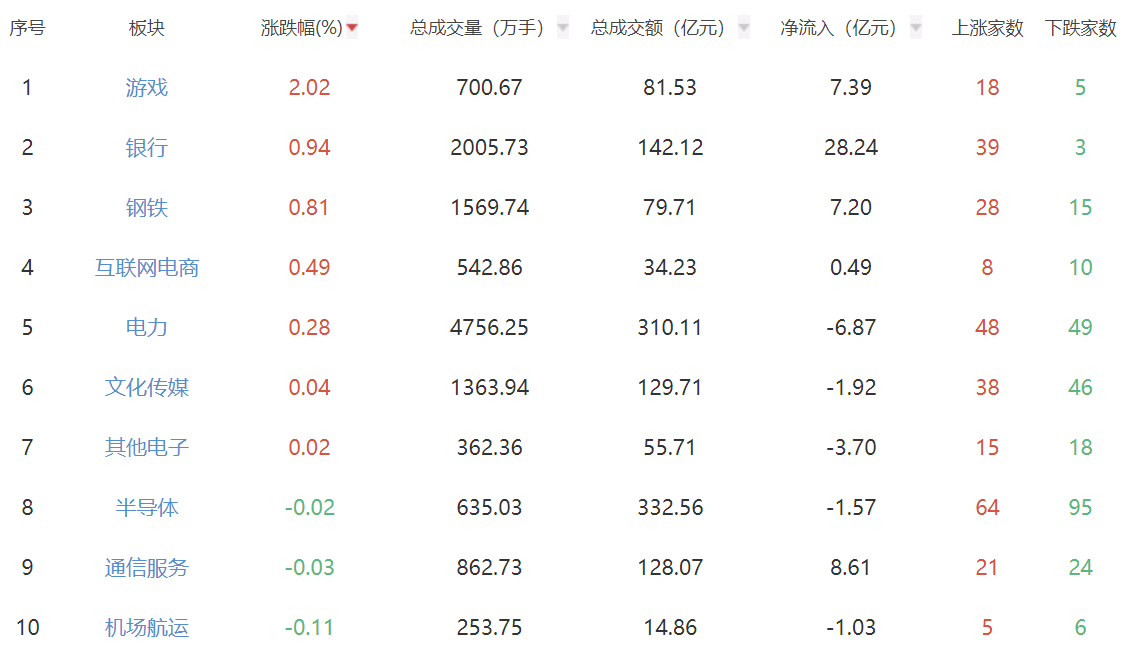Click sort arrow next to 总成交量（万手）
1134x646 pixels.
[563, 29]
